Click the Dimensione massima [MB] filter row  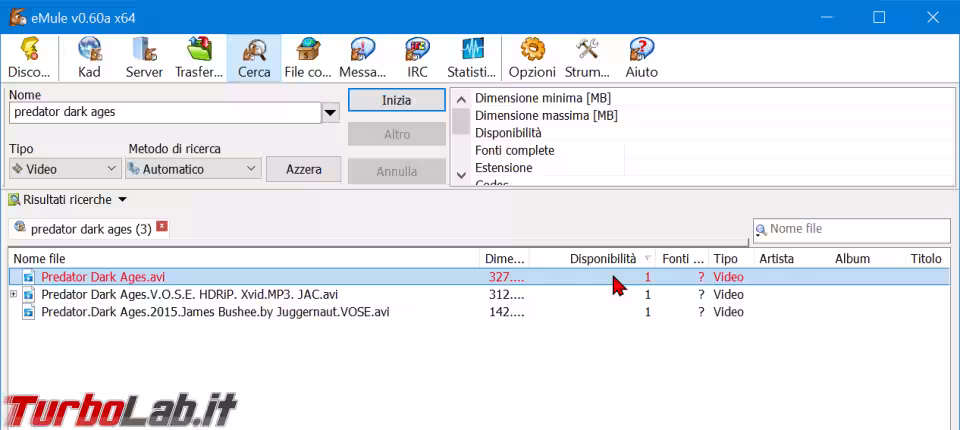click(712, 115)
